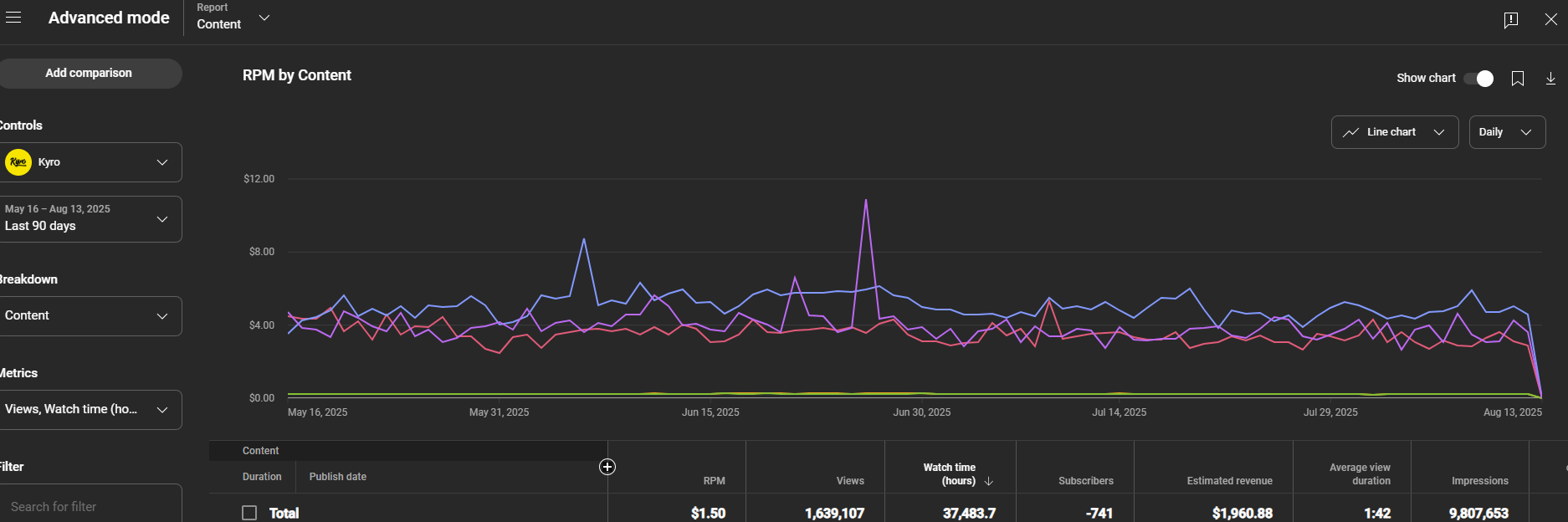This screenshot has height=522, width=1568.
Task: Open the hamburger navigation menu
Action: (13, 18)
